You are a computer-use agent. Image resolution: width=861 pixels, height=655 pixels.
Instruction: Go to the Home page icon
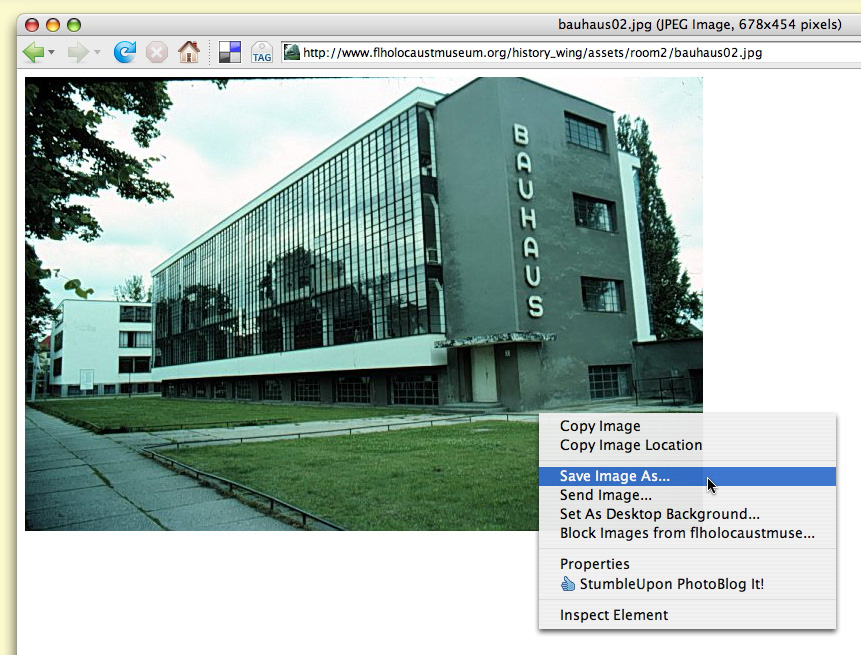(188, 52)
